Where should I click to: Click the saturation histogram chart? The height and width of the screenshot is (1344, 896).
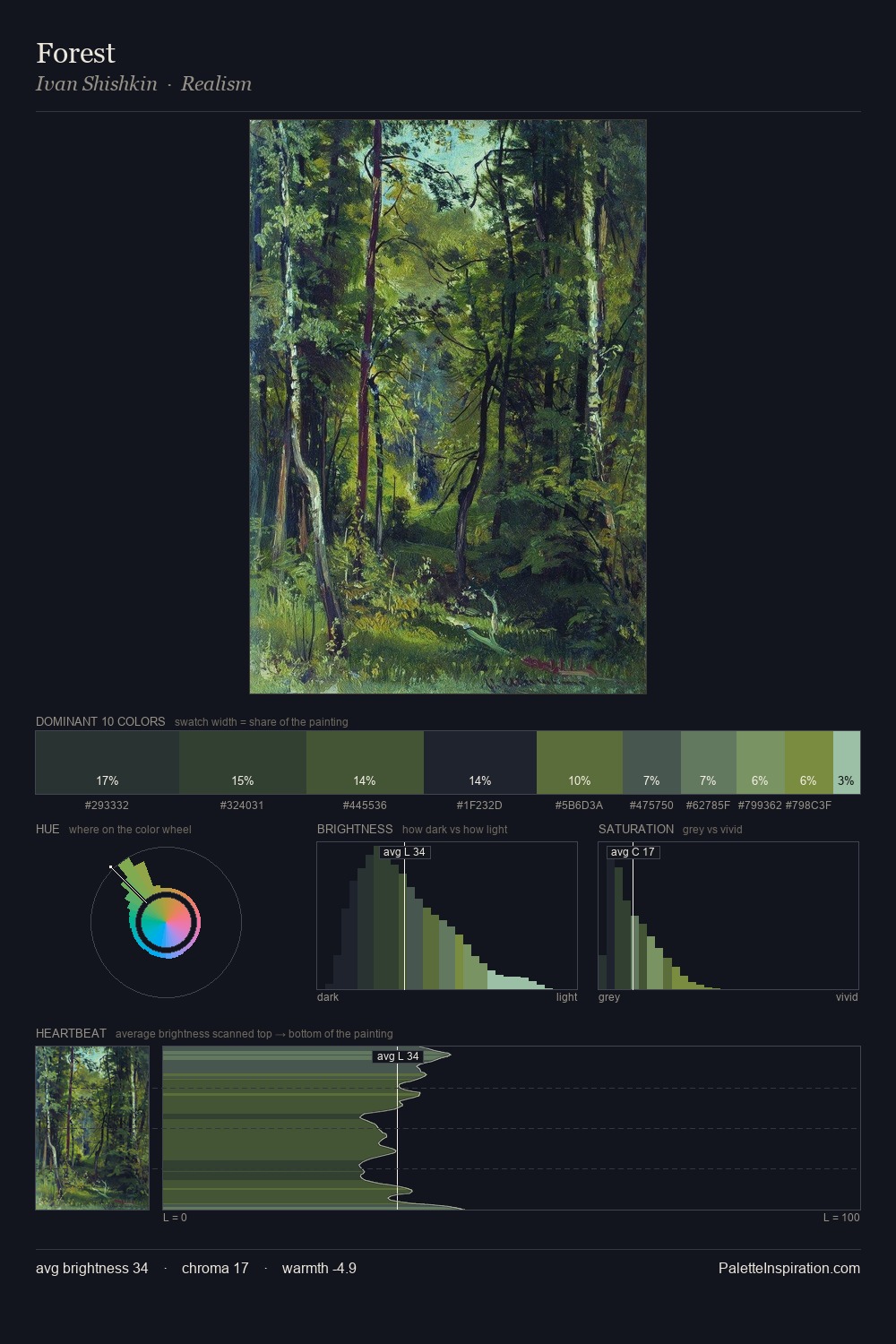pos(728,916)
